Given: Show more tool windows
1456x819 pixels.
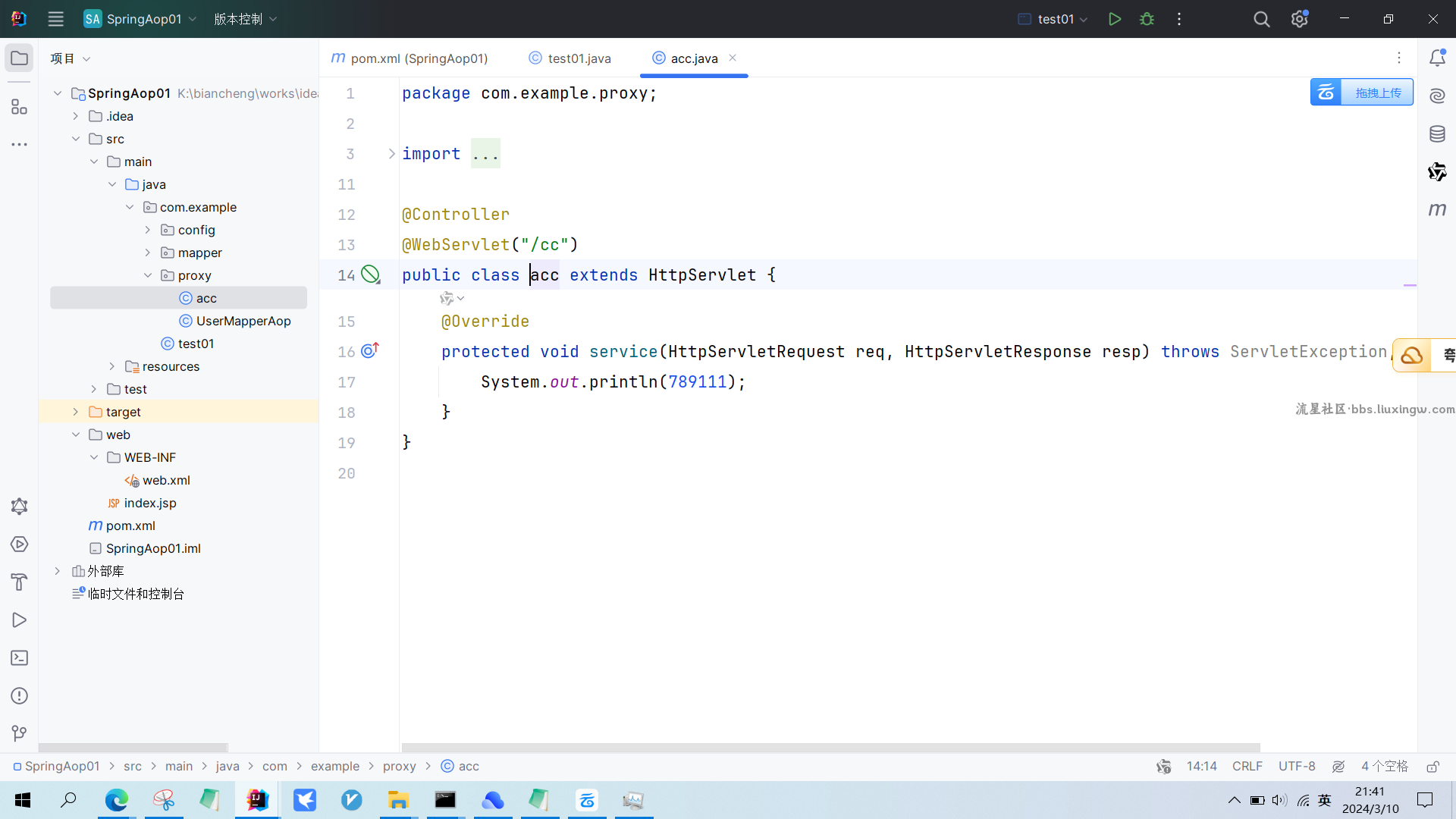Looking at the screenshot, I should tap(19, 144).
